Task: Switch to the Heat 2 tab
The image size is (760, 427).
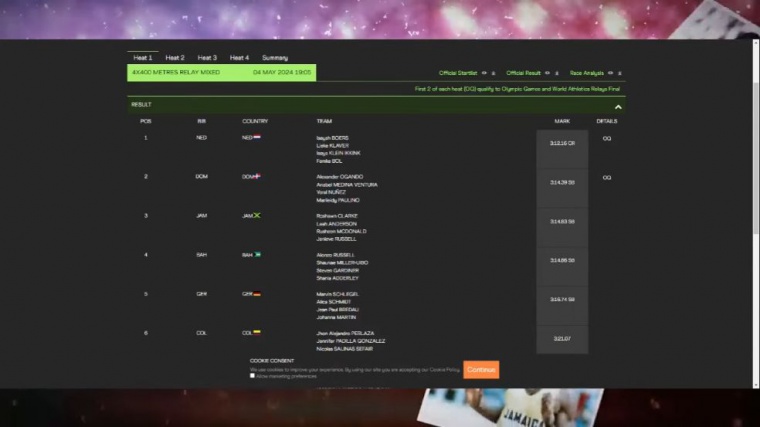Action: pos(175,58)
